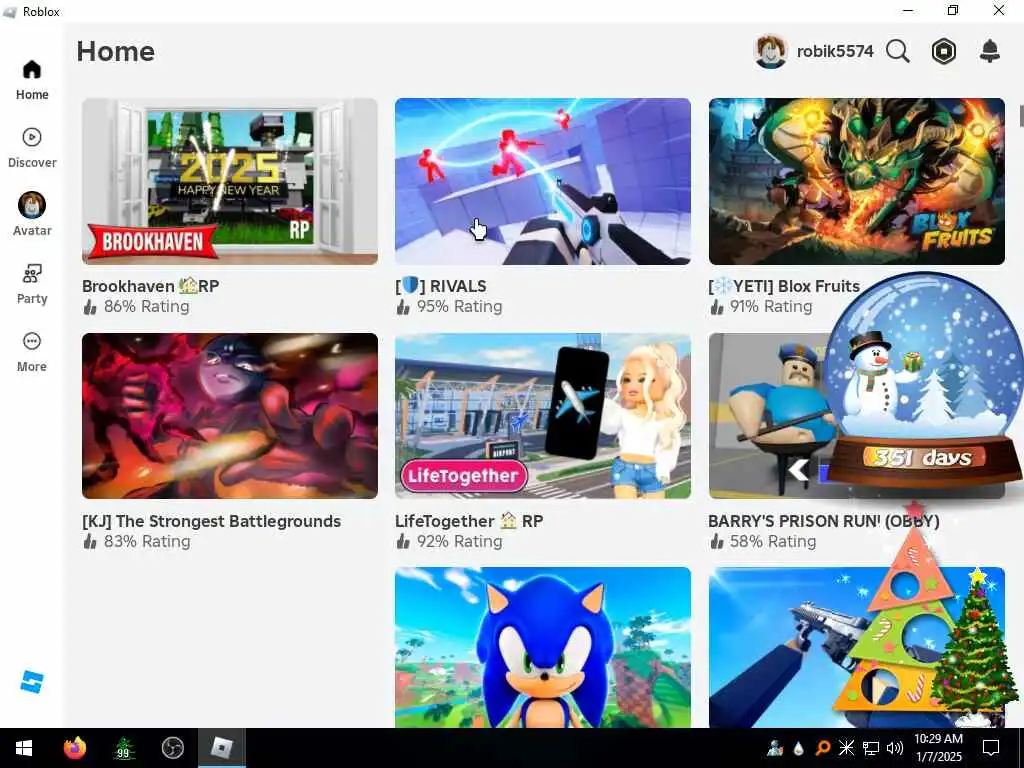Click the water drop tray icon
Viewport: 1024px width, 768px height.
[799, 748]
